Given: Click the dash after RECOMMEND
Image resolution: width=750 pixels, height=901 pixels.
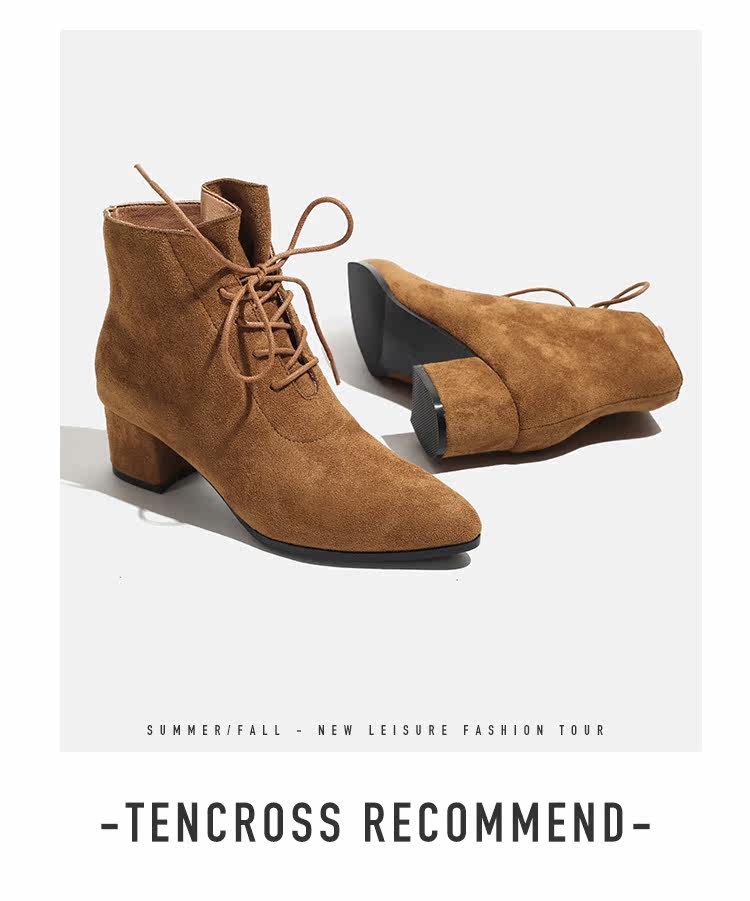Looking at the screenshot, I should point(641,826).
